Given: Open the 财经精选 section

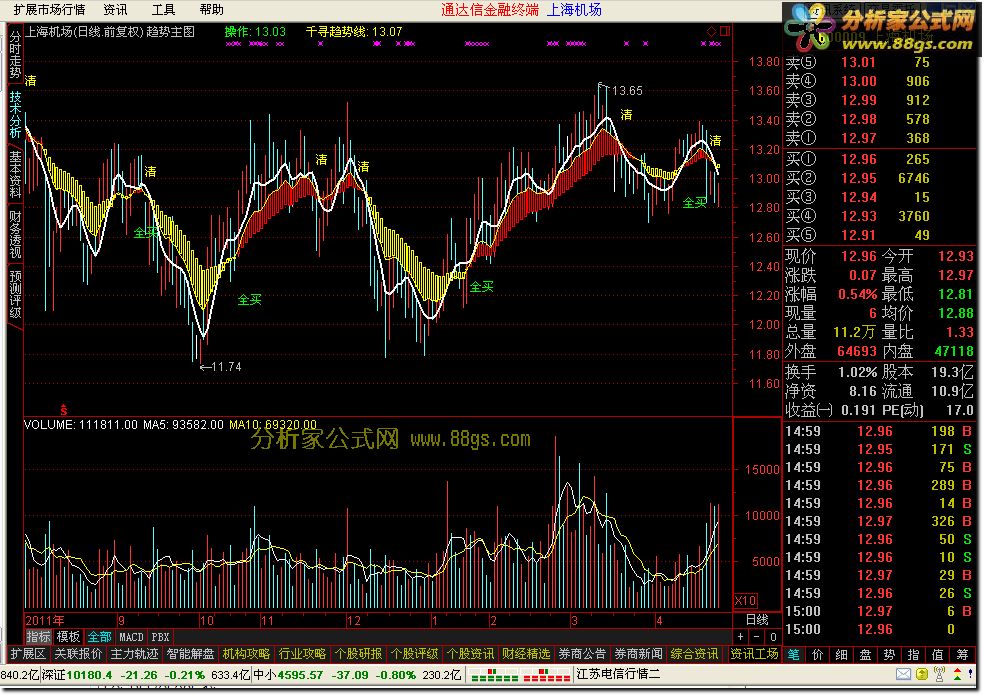Looking at the screenshot, I should point(526,654).
